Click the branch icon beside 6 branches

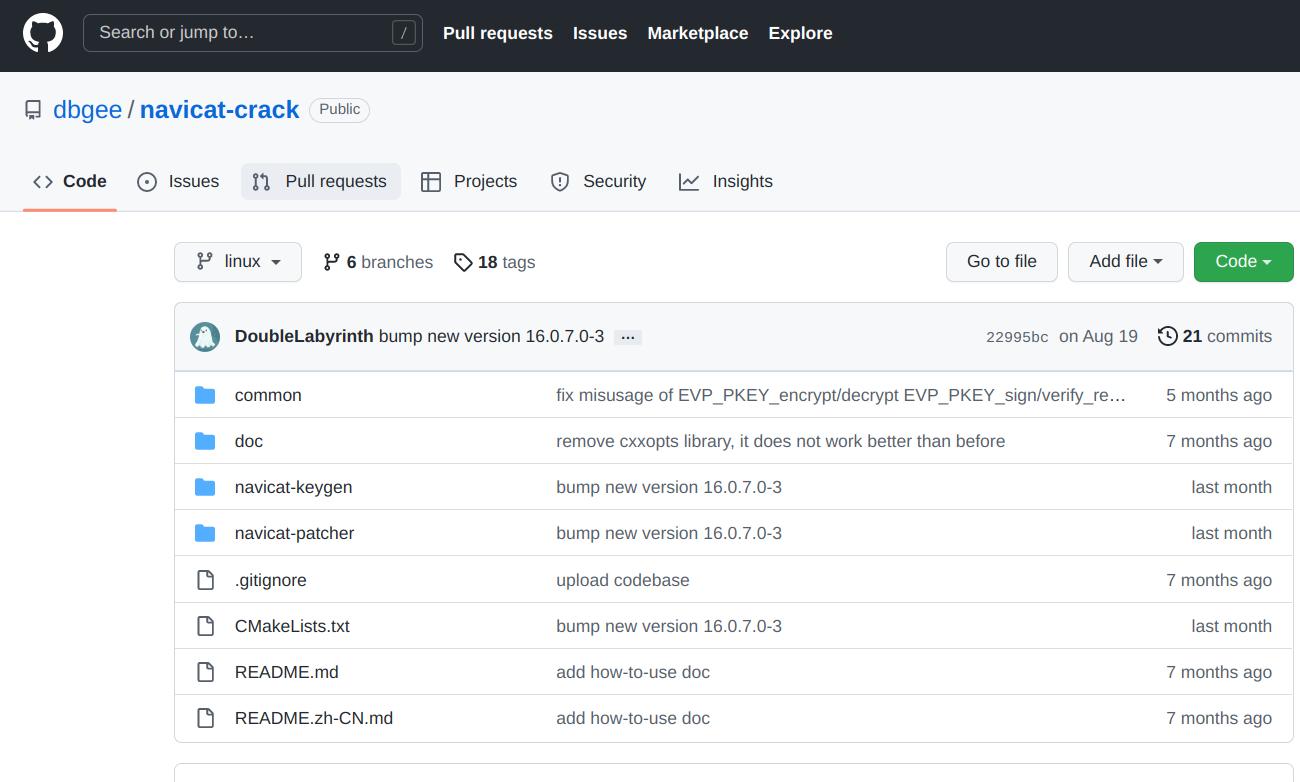coord(332,262)
